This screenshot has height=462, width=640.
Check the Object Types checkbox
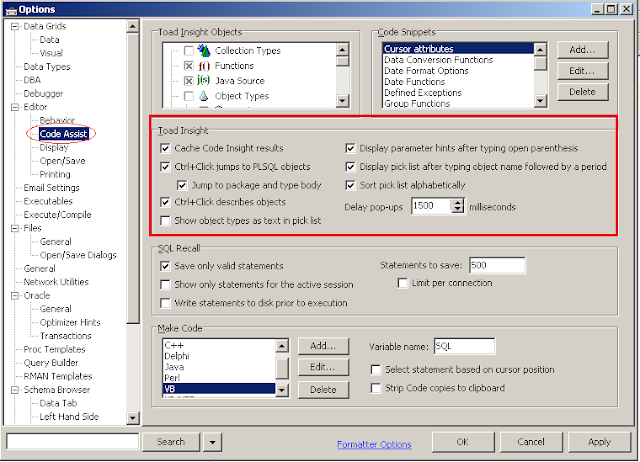(x=189, y=96)
